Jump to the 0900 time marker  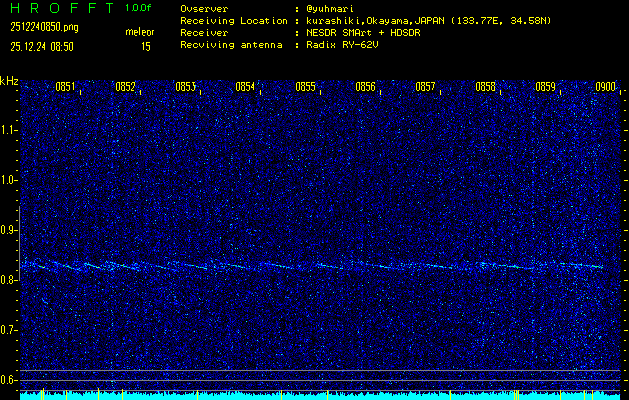click(604, 87)
